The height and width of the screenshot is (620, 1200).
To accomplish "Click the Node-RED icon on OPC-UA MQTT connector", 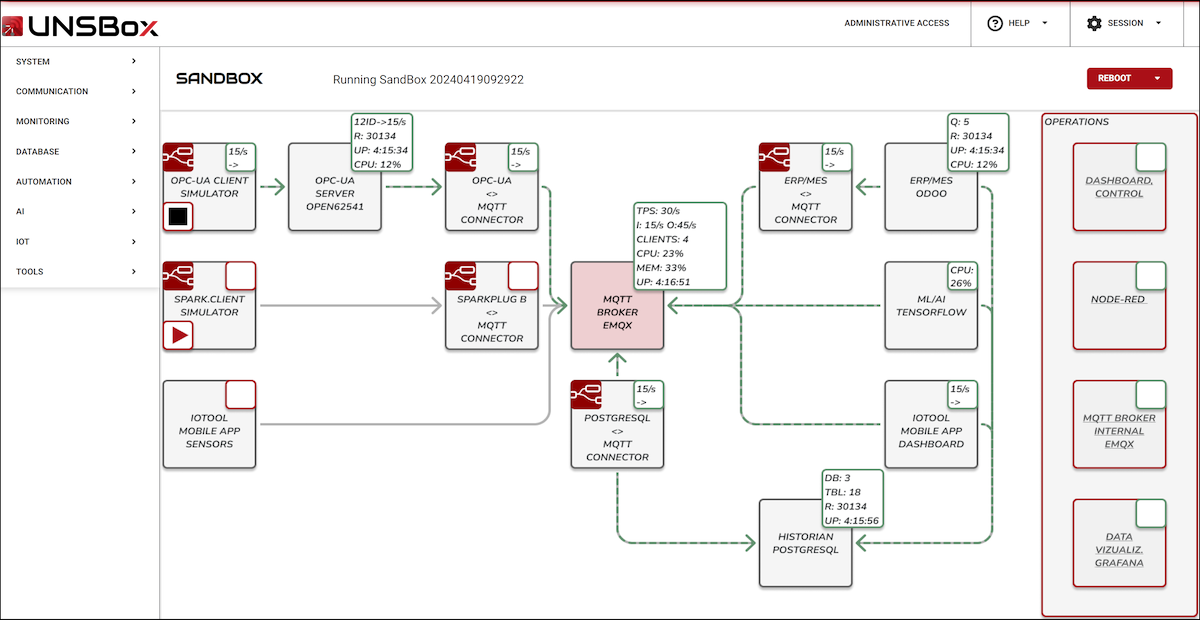I will coord(461,158).
